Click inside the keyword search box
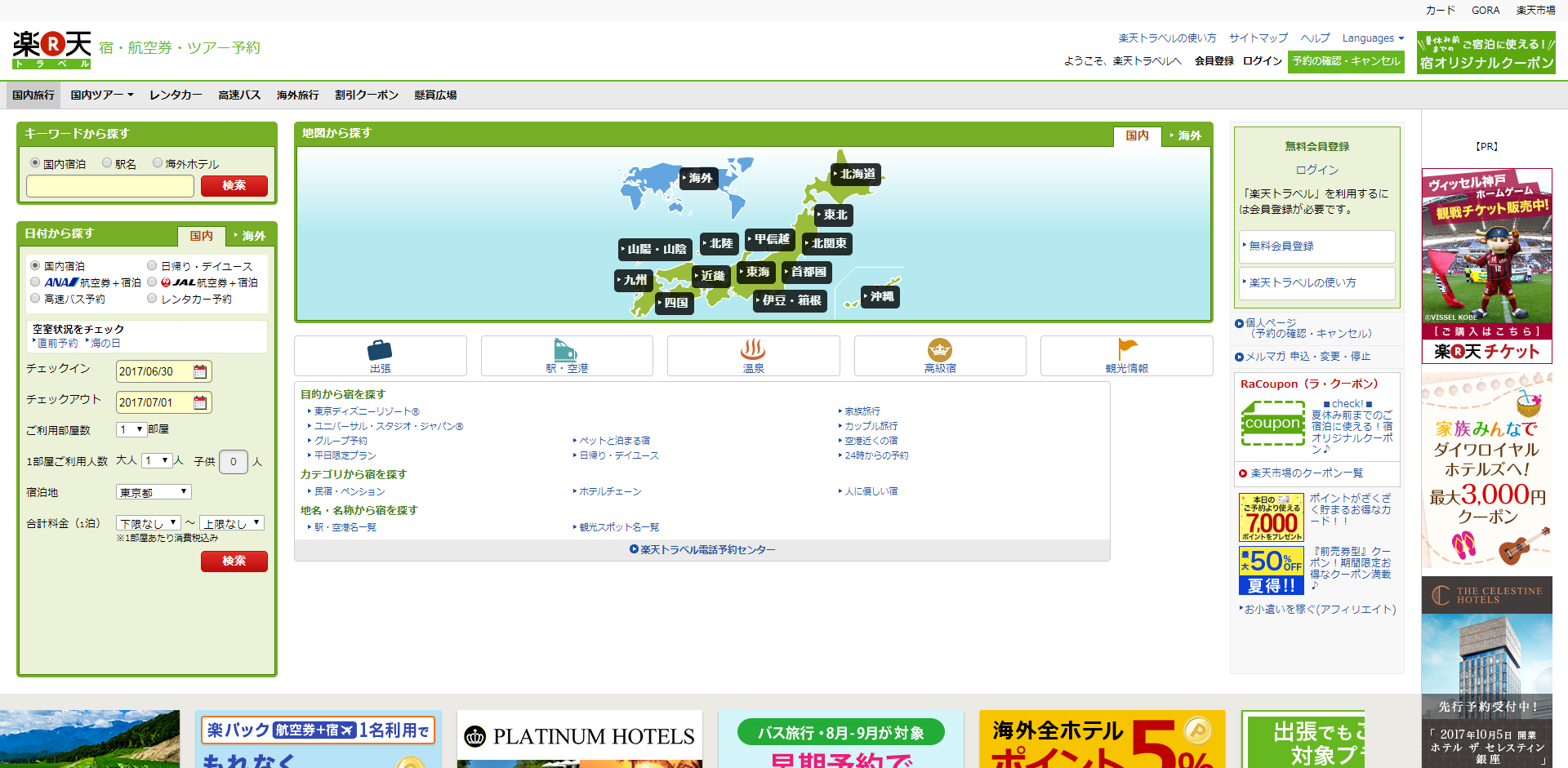Viewport: 1568px width, 768px height. [109, 186]
